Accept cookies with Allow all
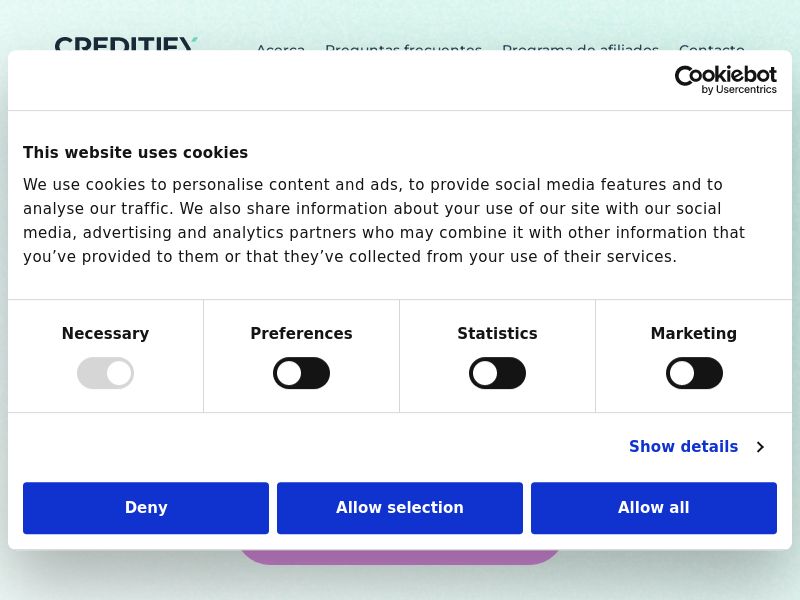The width and height of the screenshot is (800, 600). tap(654, 508)
